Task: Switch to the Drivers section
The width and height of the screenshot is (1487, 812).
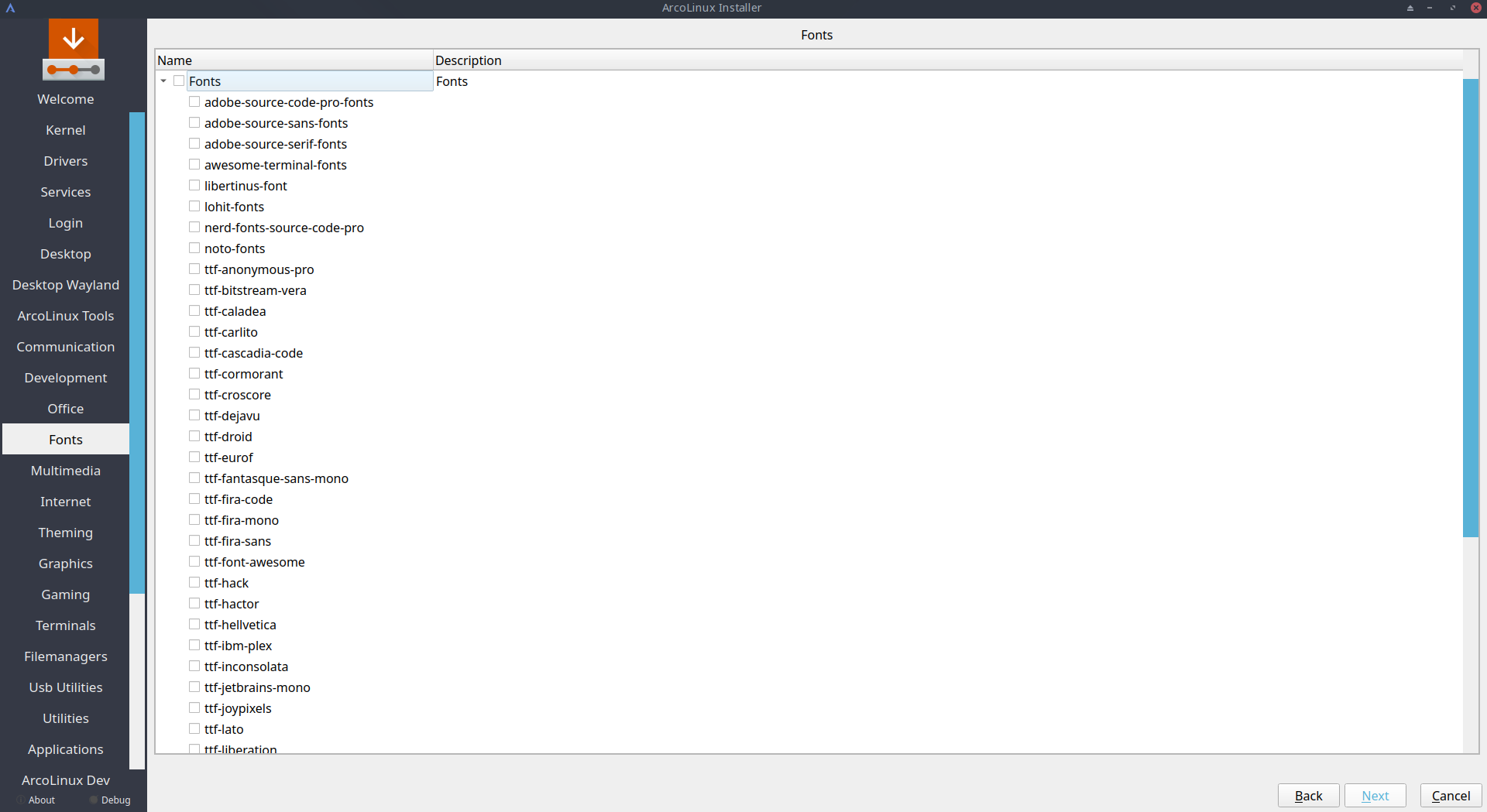Action: (x=66, y=161)
